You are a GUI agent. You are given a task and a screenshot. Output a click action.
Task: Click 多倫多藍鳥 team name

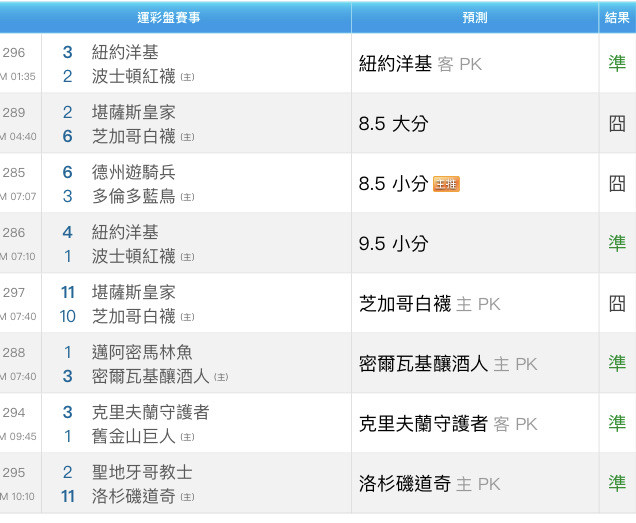133,196
